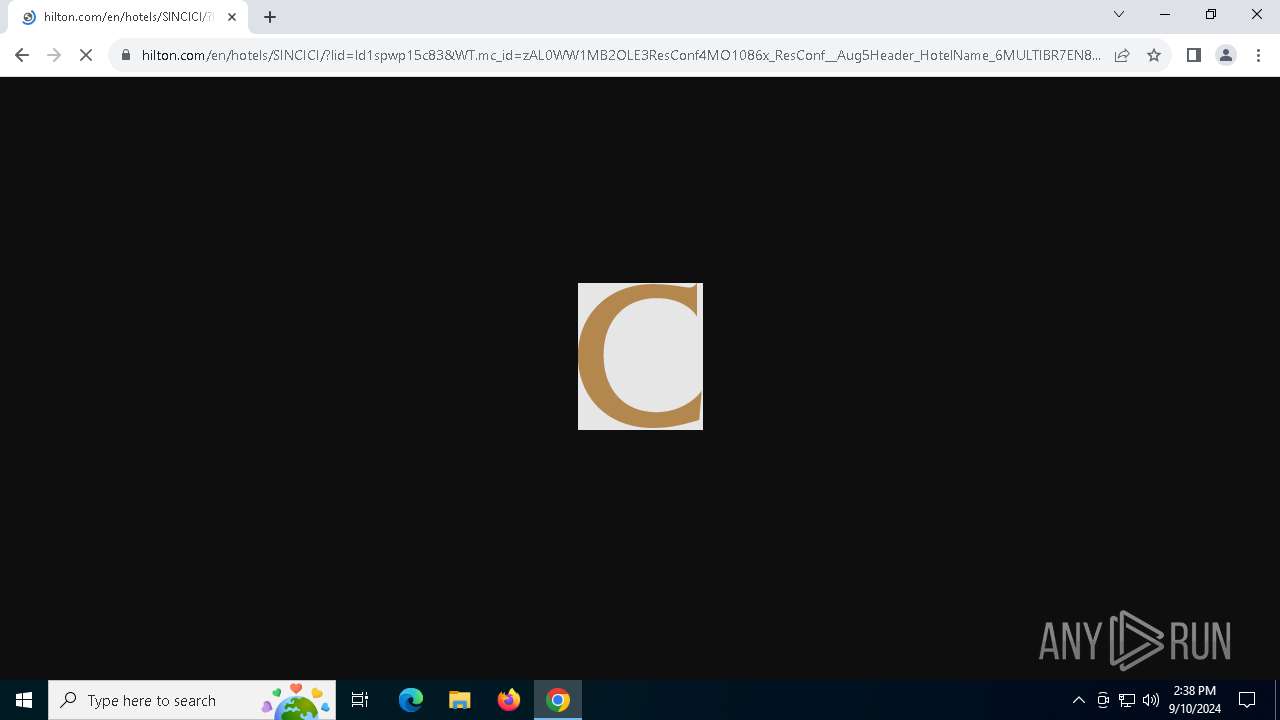Launch Microsoft Edge from the taskbar

pyautogui.click(x=410, y=700)
